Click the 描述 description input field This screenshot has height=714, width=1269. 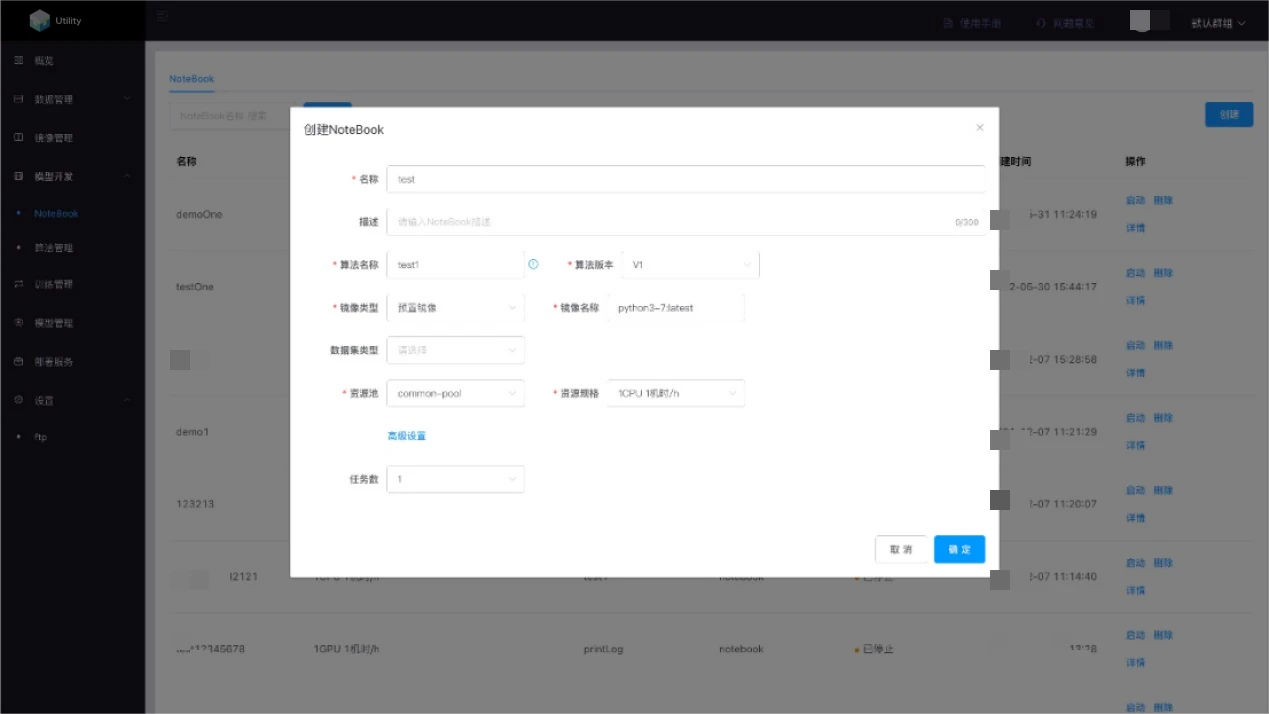pyautogui.click(x=670, y=222)
